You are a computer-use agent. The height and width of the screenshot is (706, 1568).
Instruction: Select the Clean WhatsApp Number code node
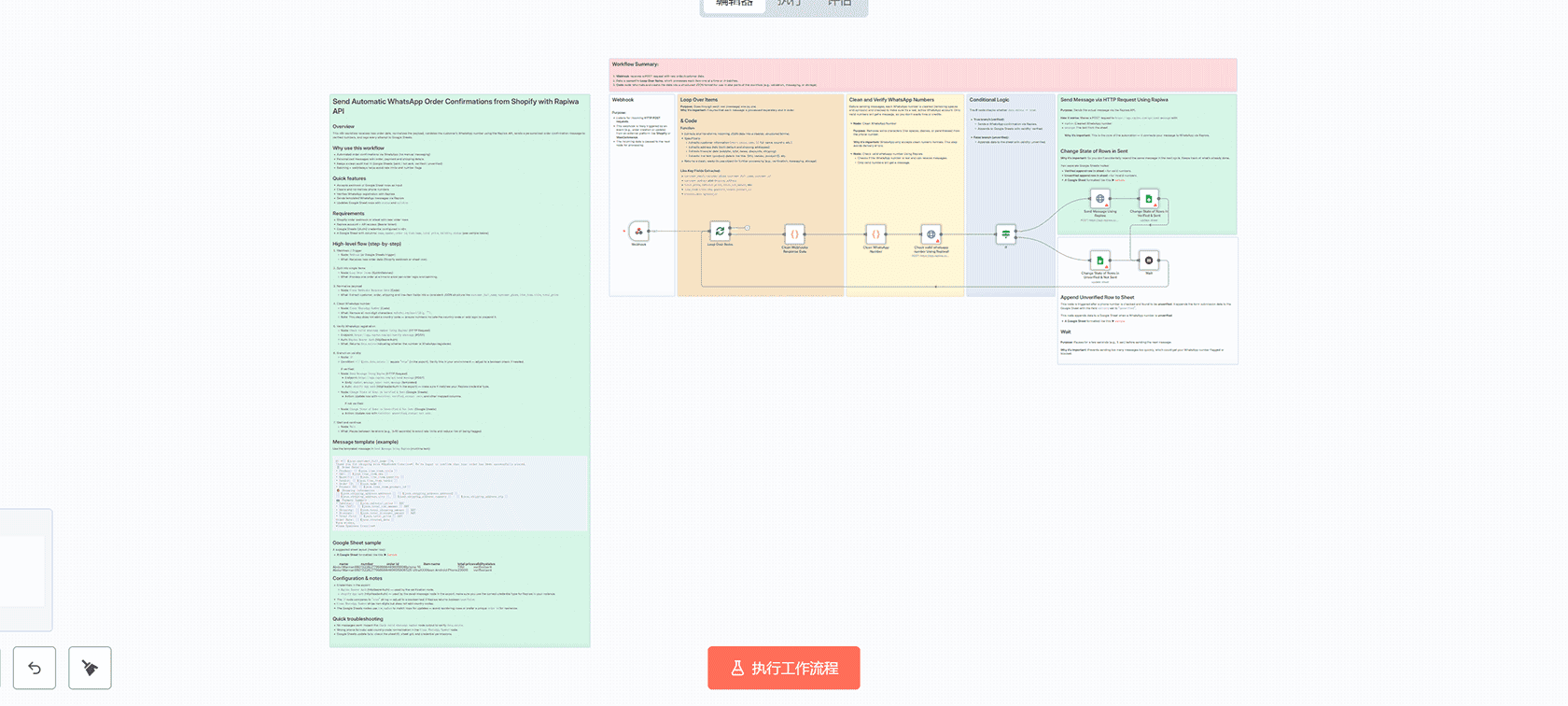875,233
